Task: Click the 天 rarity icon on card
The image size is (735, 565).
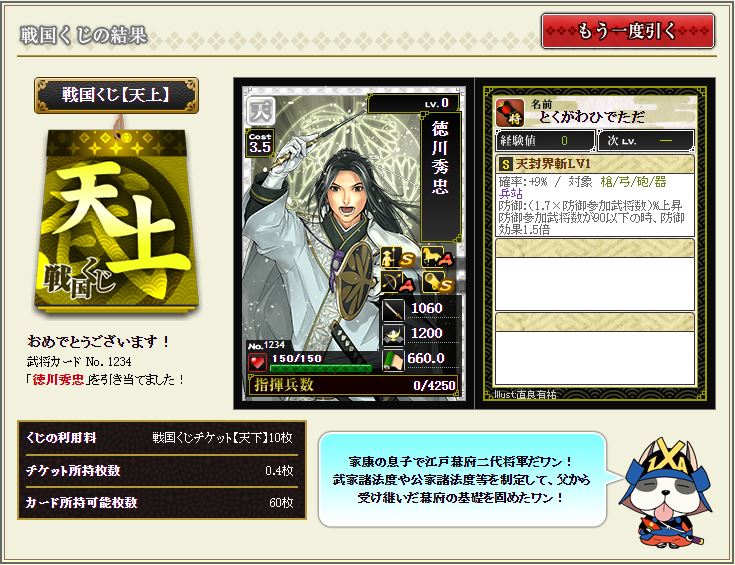Action: click(x=261, y=112)
